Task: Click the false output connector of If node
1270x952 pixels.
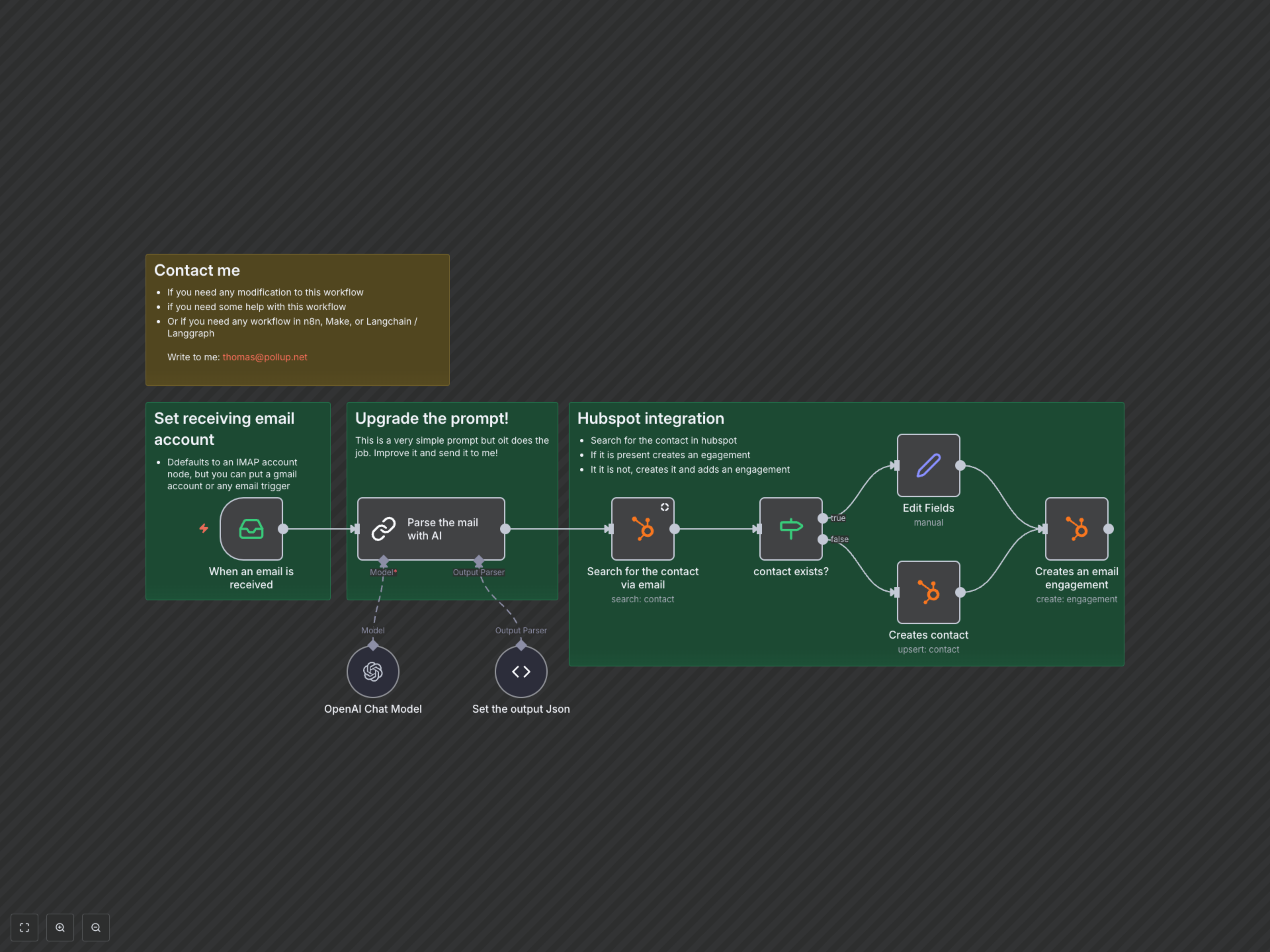Action: 823,539
